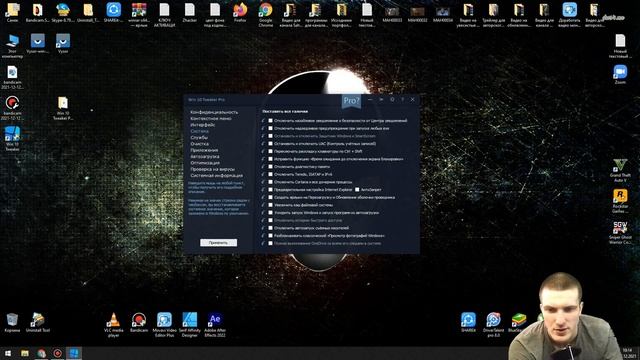Open Firefox desktop shortcut
Viewport: 640px width, 360px height.
pyautogui.click(x=240, y=12)
